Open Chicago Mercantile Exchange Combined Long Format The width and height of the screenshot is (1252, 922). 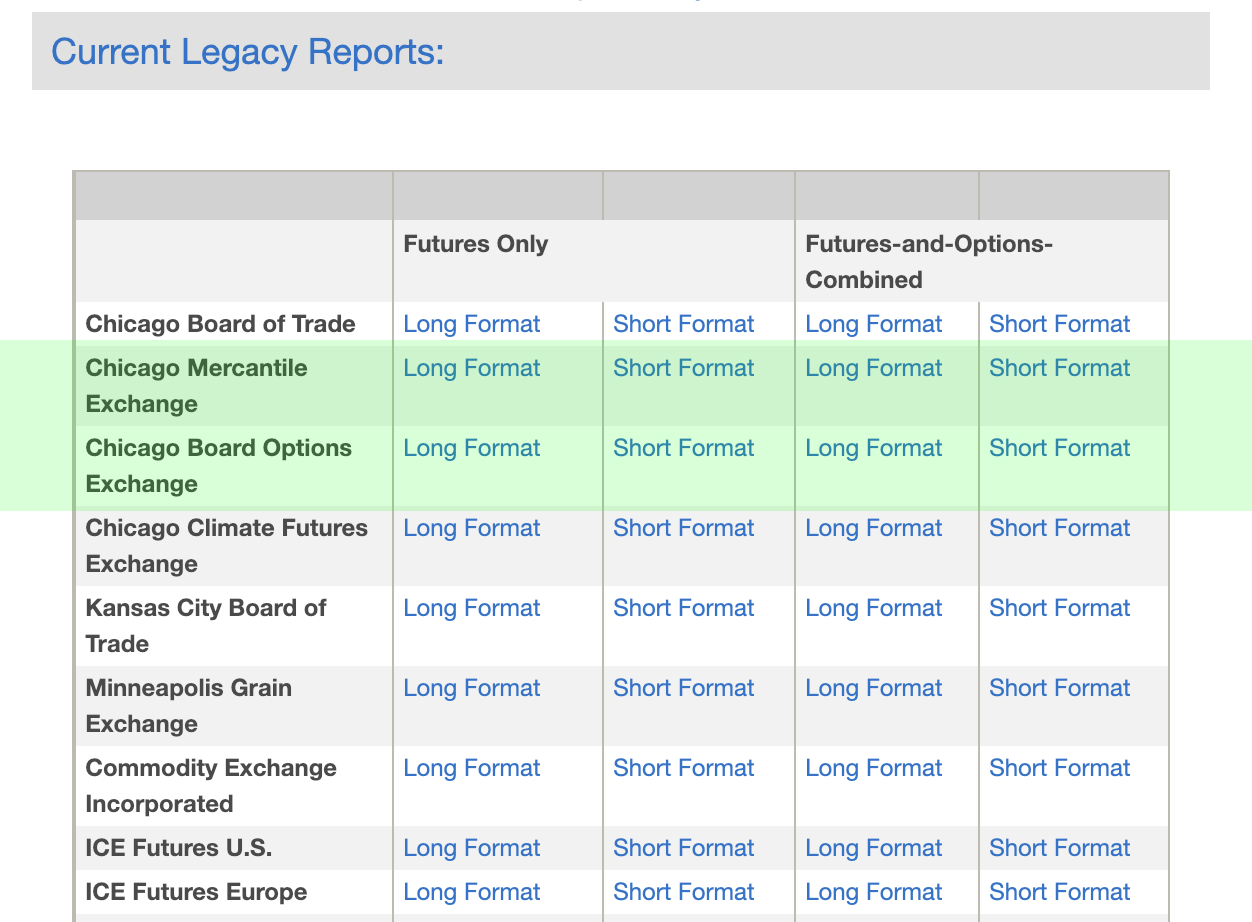point(873,368)
